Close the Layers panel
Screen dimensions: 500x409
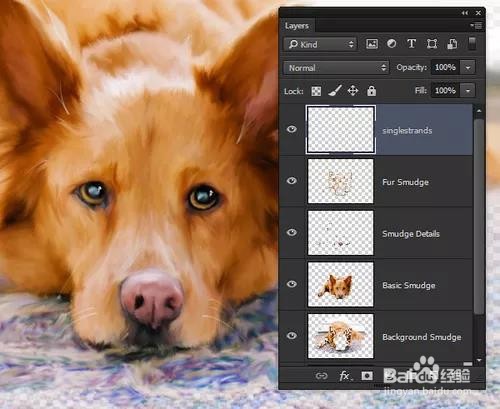pyautogui.click(x=478, y=13)
